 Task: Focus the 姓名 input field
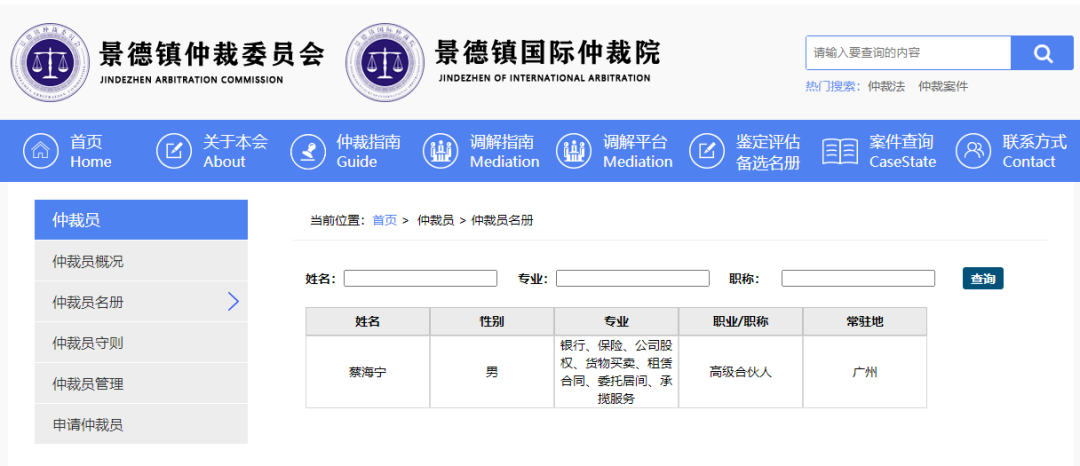tap(420, 278)
